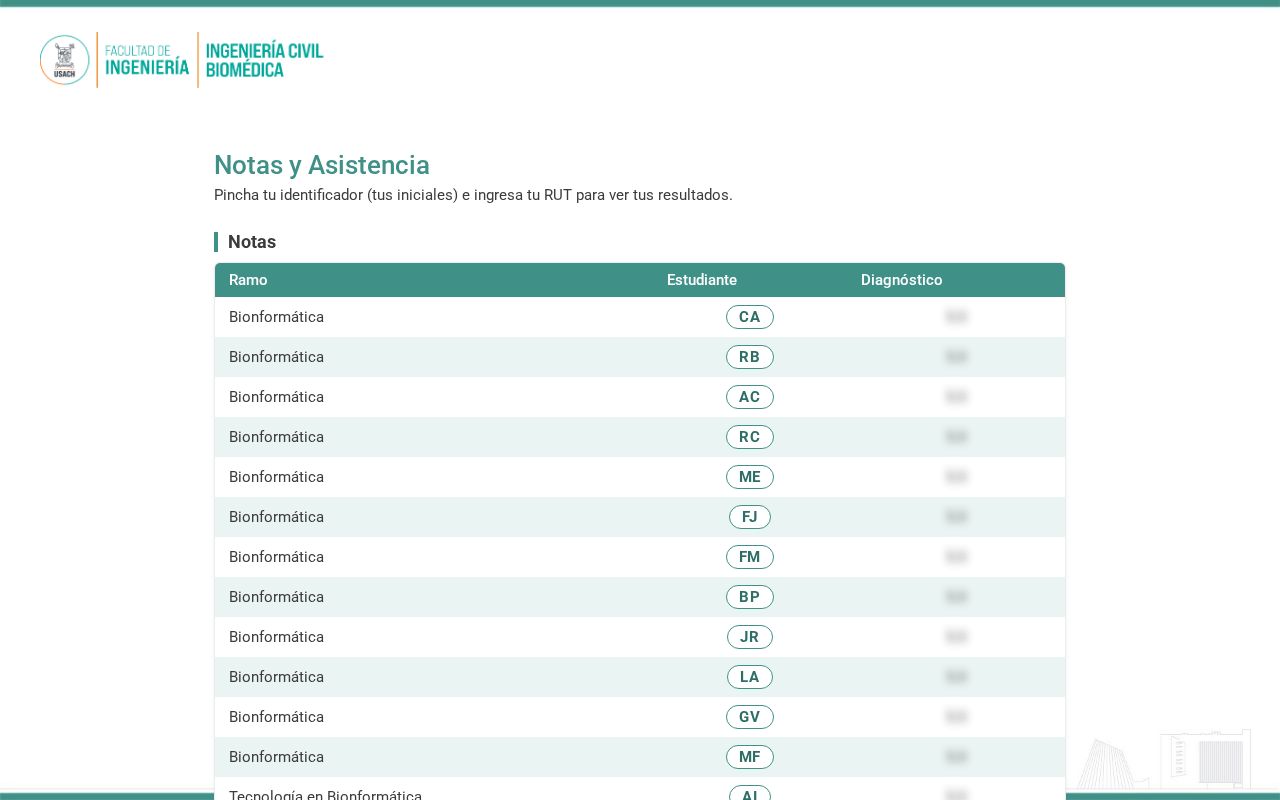Viewport: 1280px width, 800px height.
Task: Click the Ramo column header
Action: pyautogui.click(x=248, y=280)
